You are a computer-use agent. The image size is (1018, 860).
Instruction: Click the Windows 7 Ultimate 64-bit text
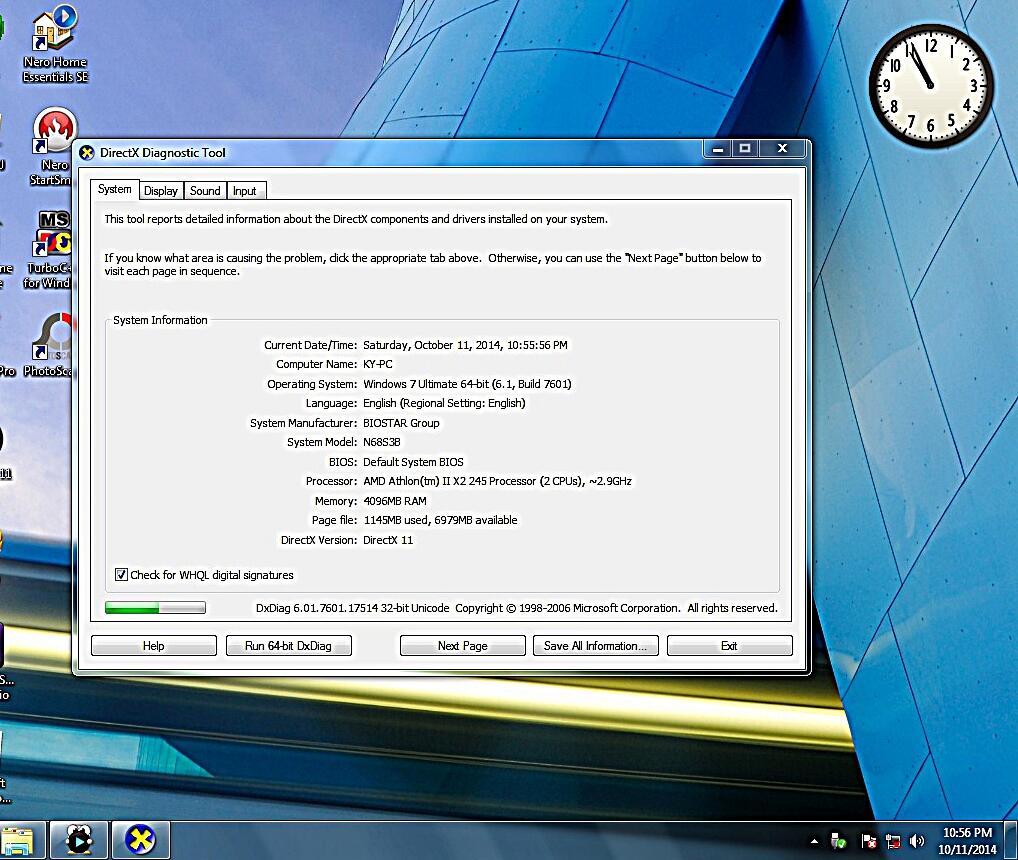(467, 384)
